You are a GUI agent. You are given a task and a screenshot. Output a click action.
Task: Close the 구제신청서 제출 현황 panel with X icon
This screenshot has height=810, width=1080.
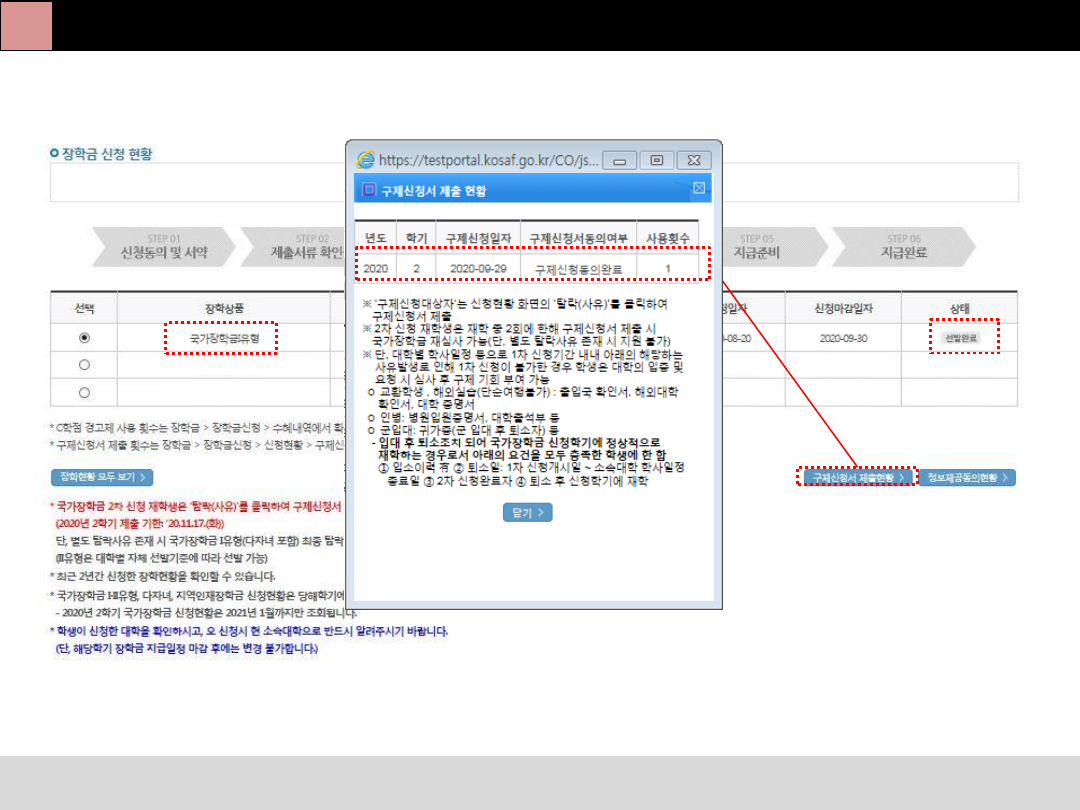point(699,188)
